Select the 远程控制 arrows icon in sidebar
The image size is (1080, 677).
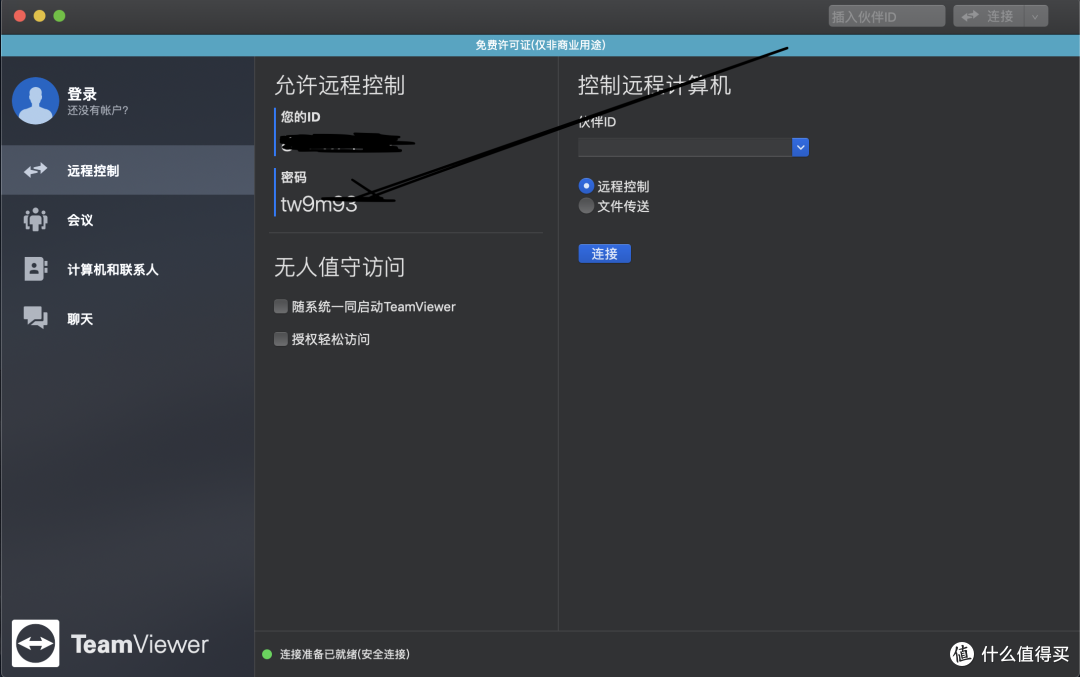click(x=35, y=170)
